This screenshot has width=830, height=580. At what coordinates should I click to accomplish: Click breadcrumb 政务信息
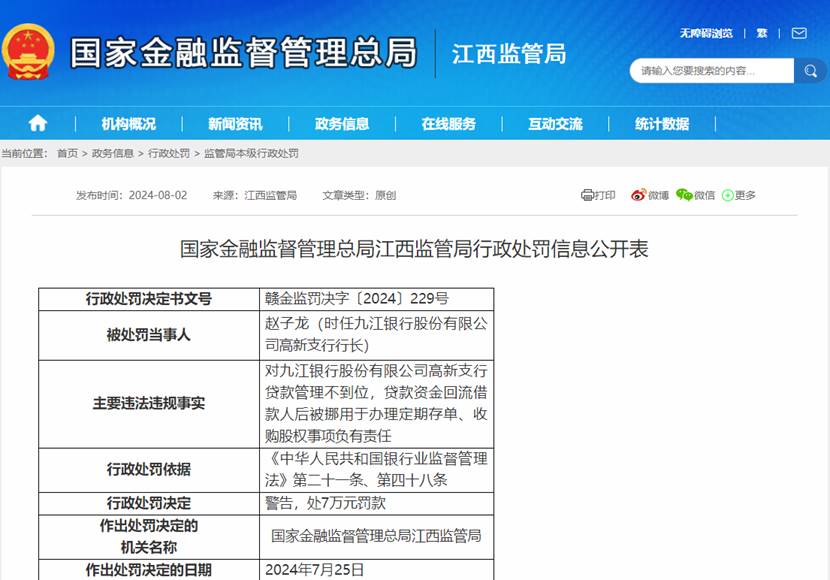[113, 153]
